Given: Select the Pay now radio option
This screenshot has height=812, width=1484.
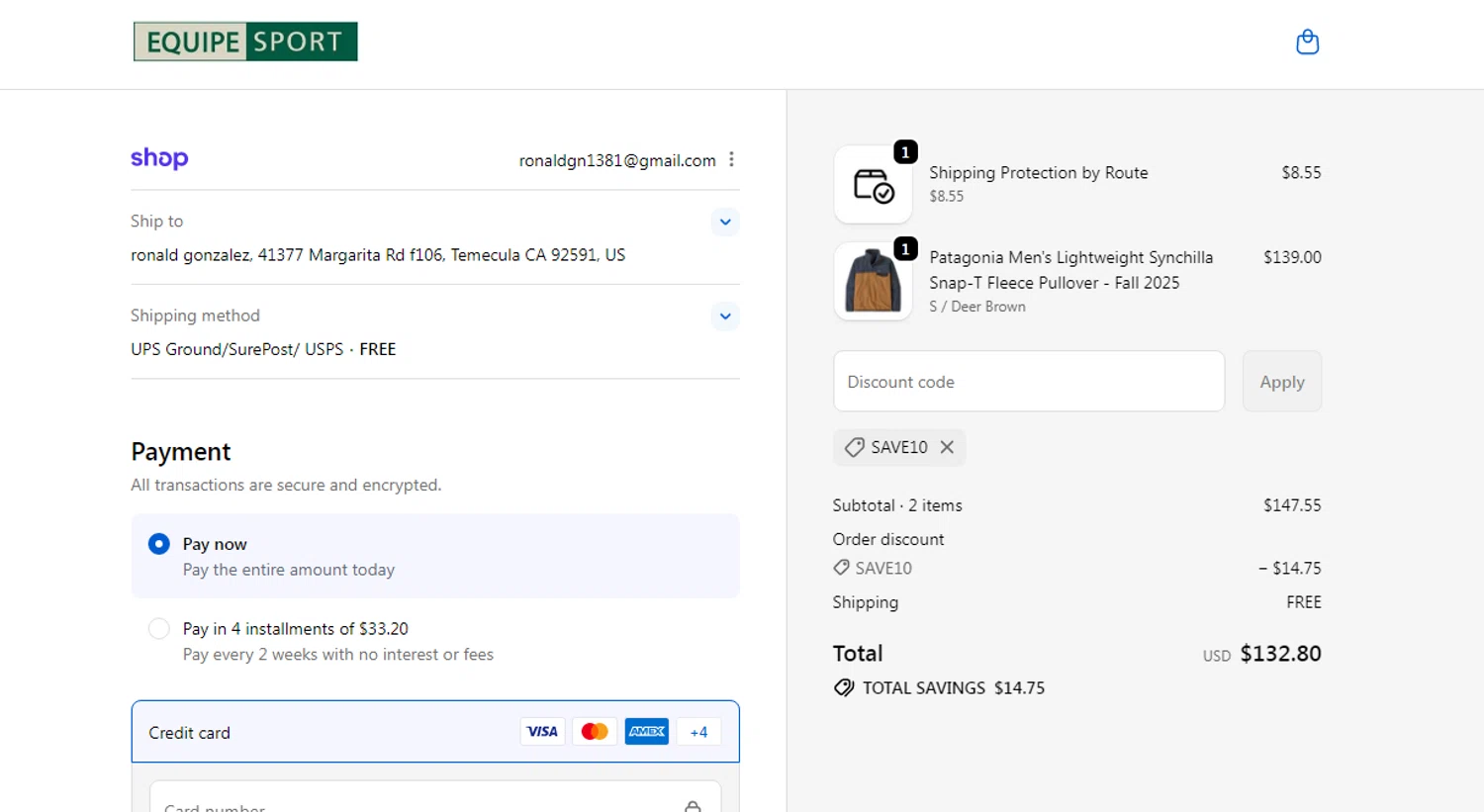Looking at the screenshot, I should (158, 544).
